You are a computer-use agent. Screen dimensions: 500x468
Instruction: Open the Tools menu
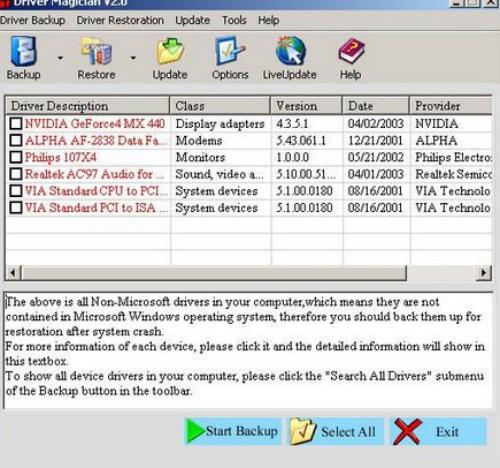coord(234,20)
